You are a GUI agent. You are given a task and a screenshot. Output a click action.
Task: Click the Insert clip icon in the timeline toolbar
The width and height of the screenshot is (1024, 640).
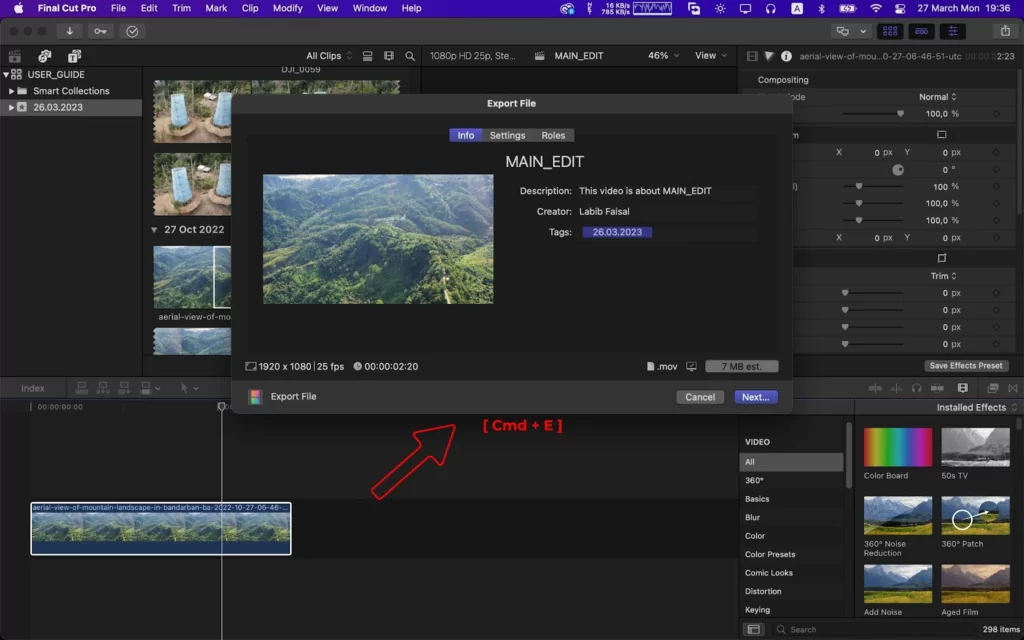(103, 388)
